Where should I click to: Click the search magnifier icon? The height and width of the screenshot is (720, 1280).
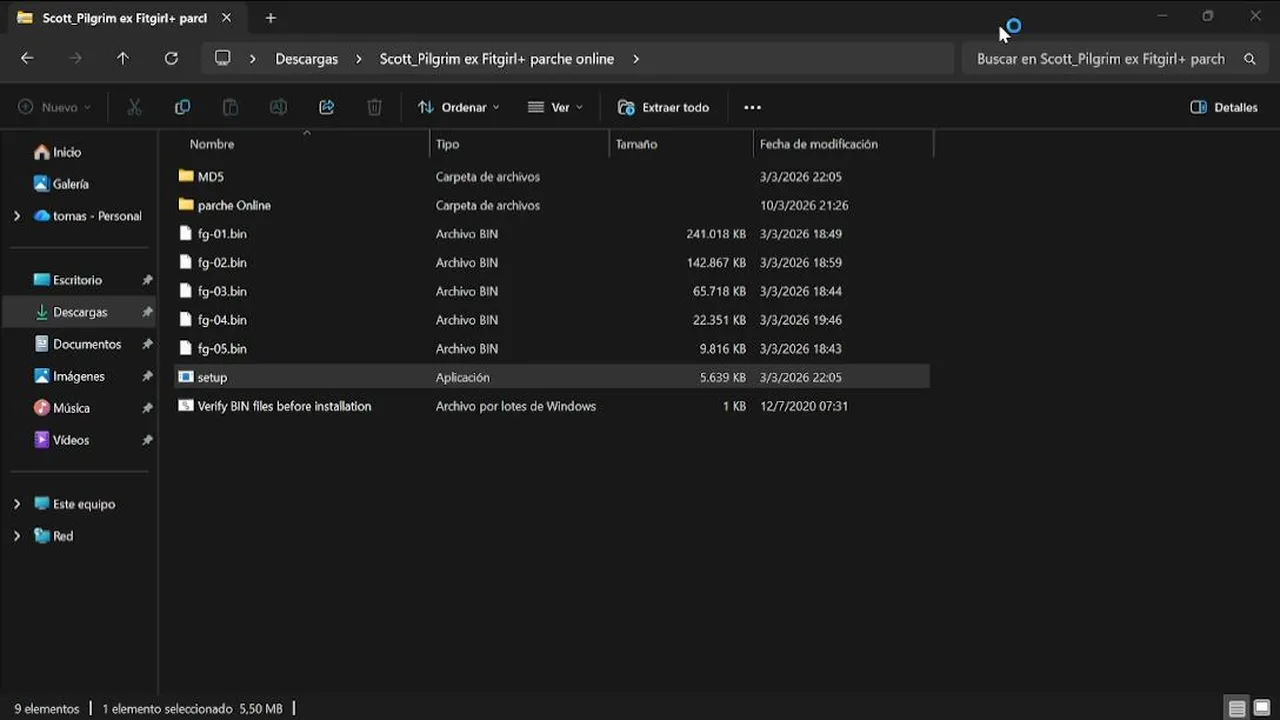click(1249, 59)
